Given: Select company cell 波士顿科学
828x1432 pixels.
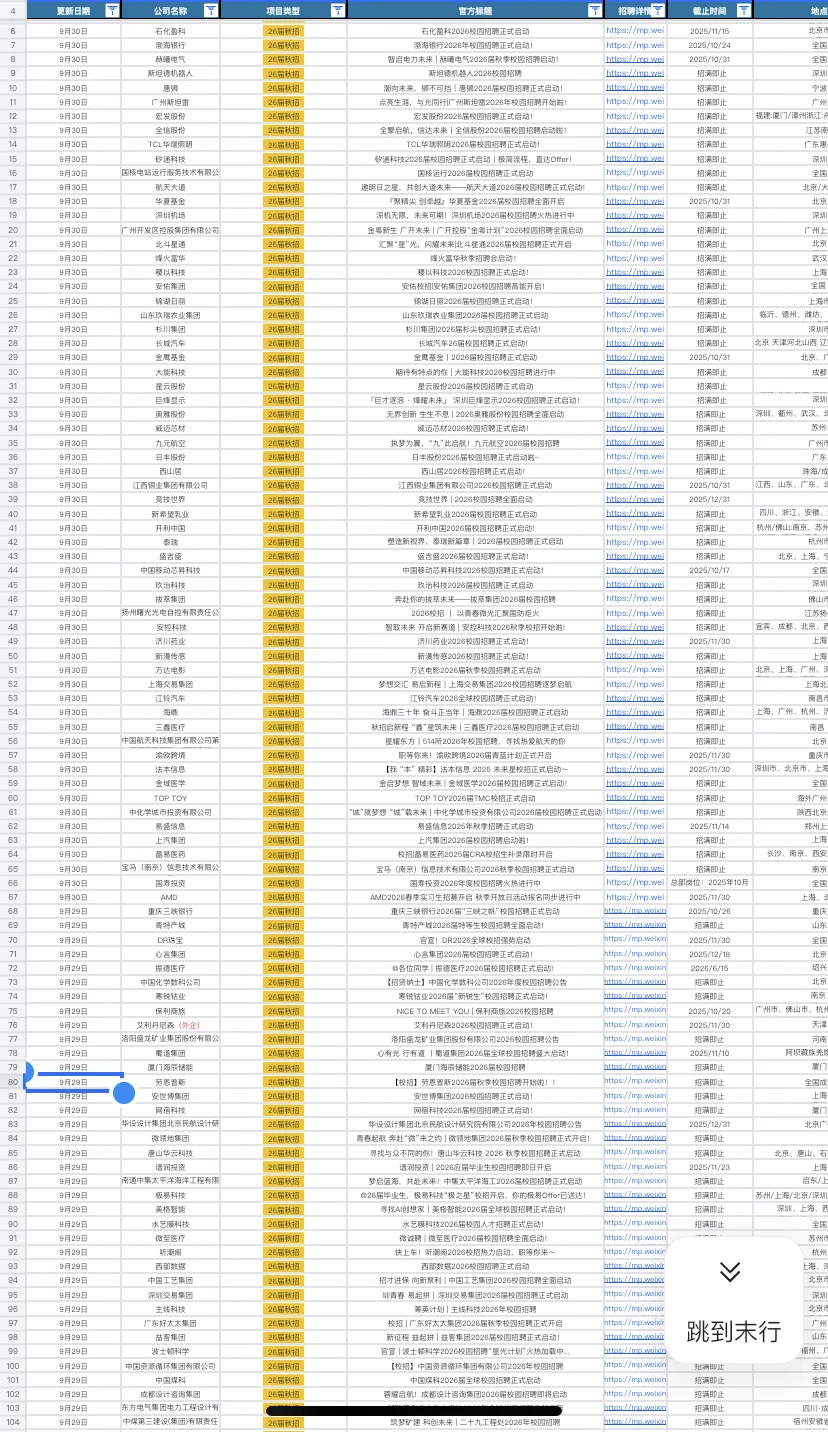Looking at the screenshot, I should 171,1351.
